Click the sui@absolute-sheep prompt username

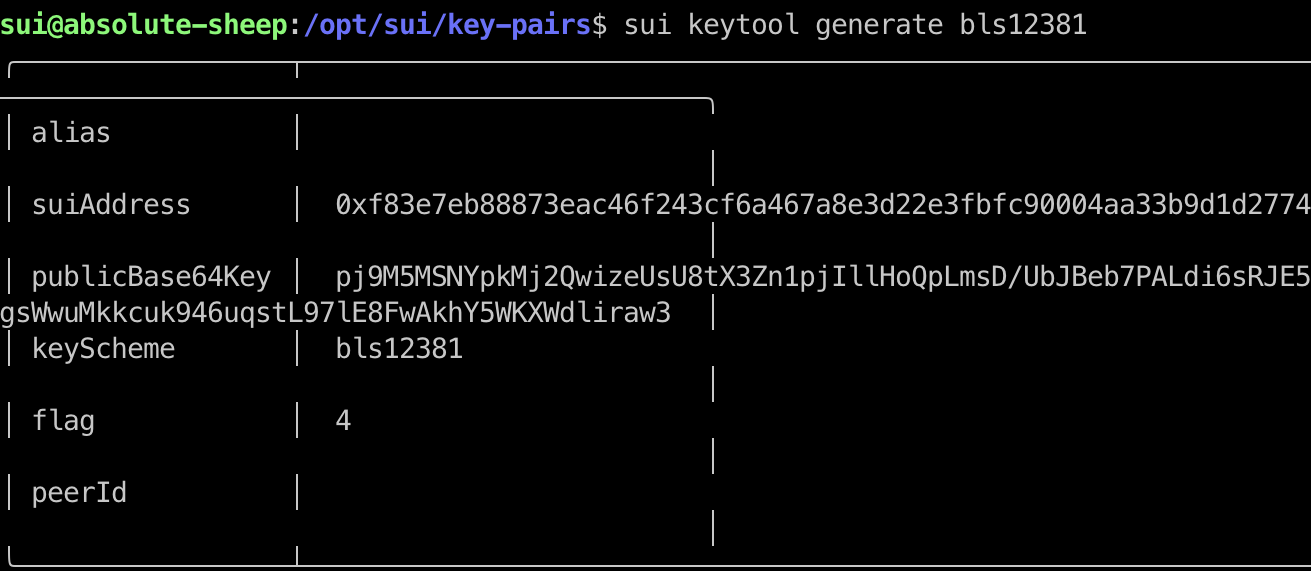pos(147,24)
